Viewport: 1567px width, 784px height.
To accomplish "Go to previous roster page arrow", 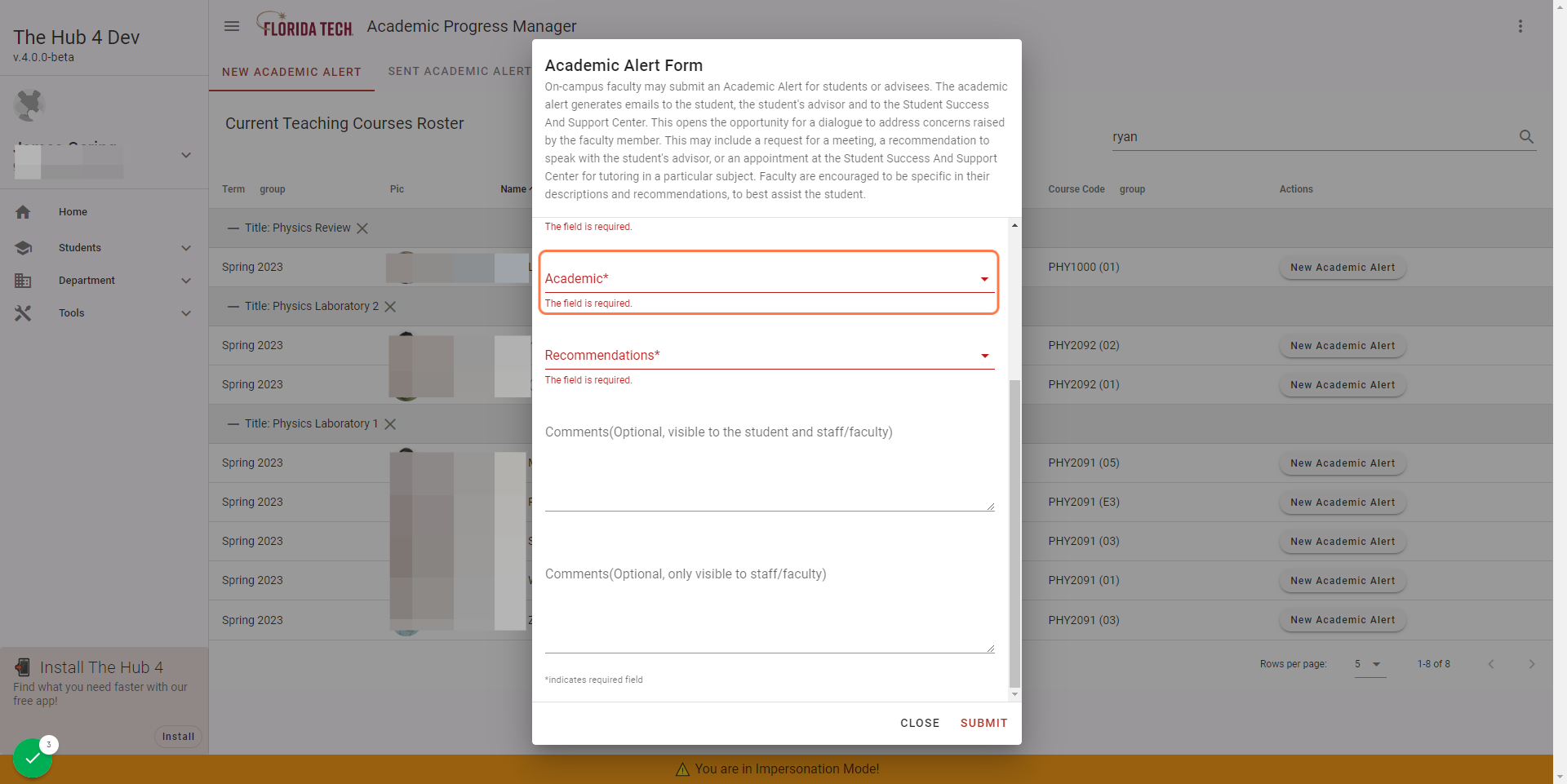I will coord(1491,664).
